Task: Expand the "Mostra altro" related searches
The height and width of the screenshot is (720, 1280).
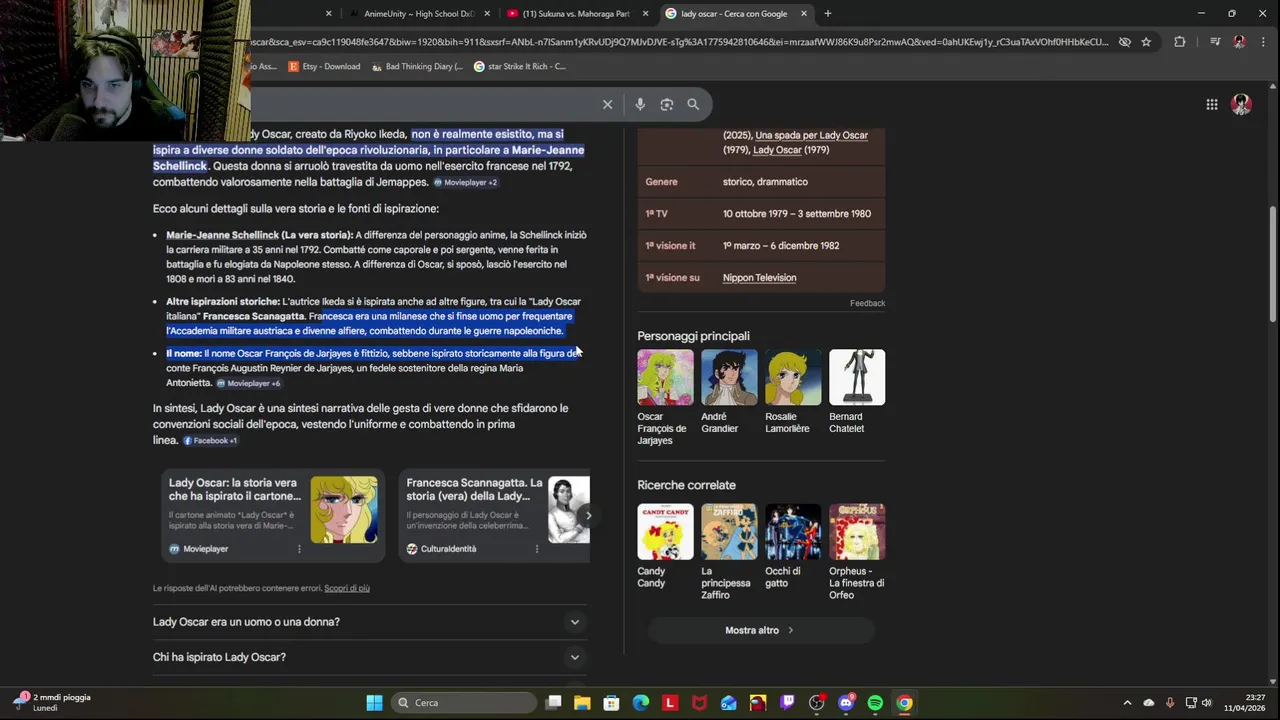Action: point(760,631)
